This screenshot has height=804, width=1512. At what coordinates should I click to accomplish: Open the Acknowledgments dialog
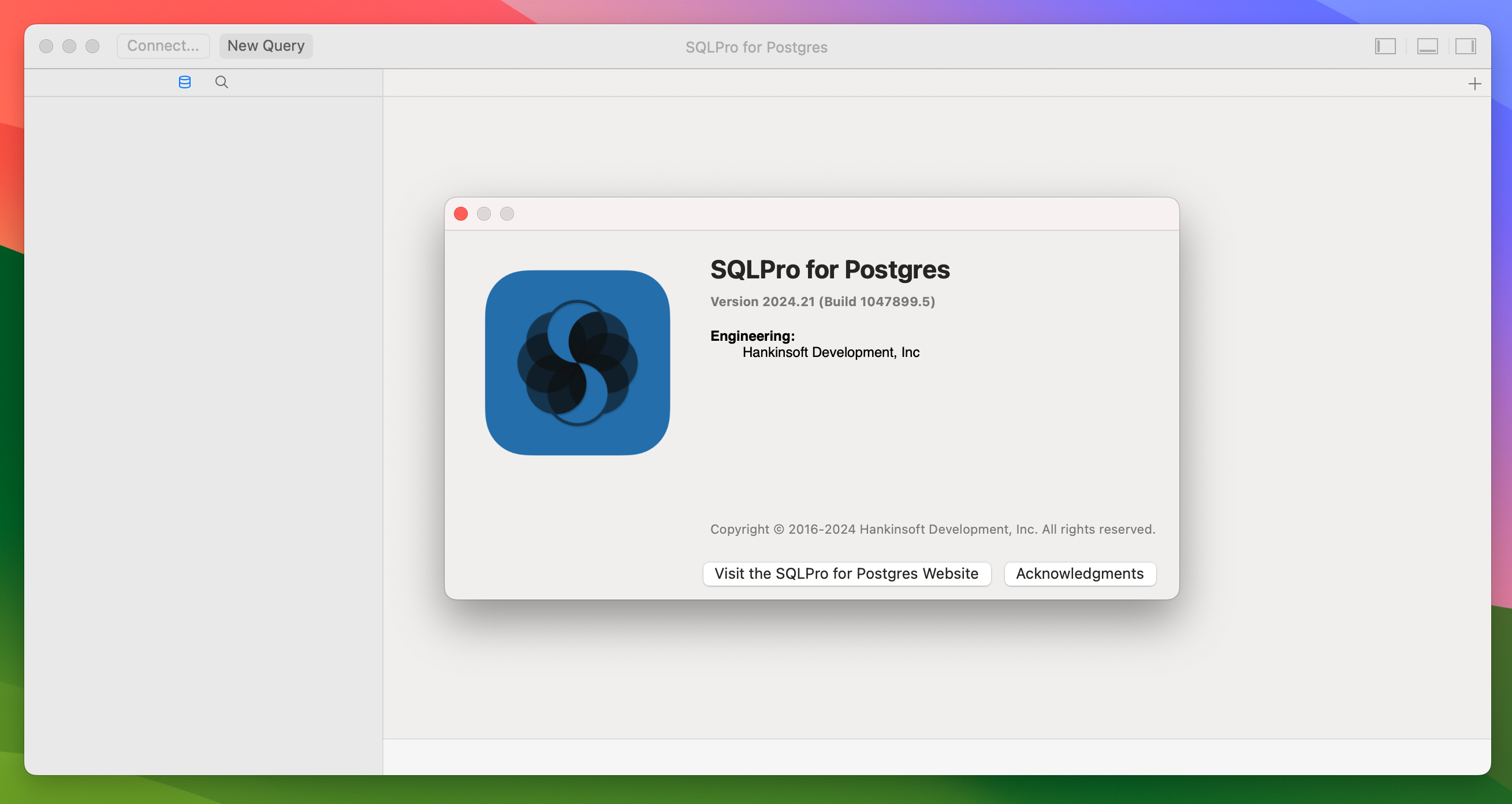coord(1080,573)
